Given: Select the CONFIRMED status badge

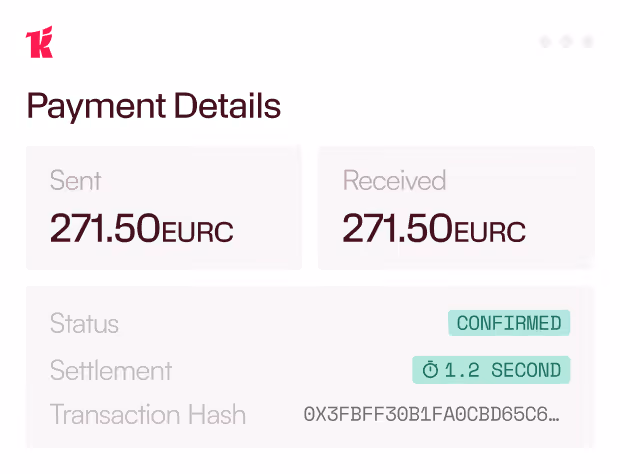Looking at the screenshot, I should click(x=509, y=323).
